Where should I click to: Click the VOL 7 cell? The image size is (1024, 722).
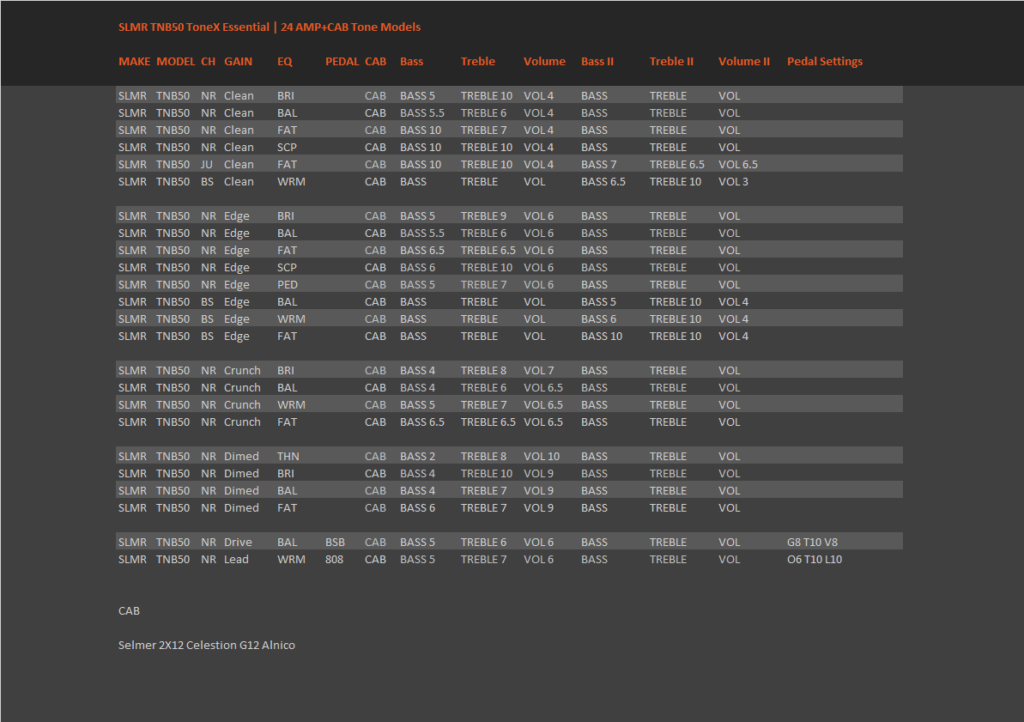click(538, 370)
